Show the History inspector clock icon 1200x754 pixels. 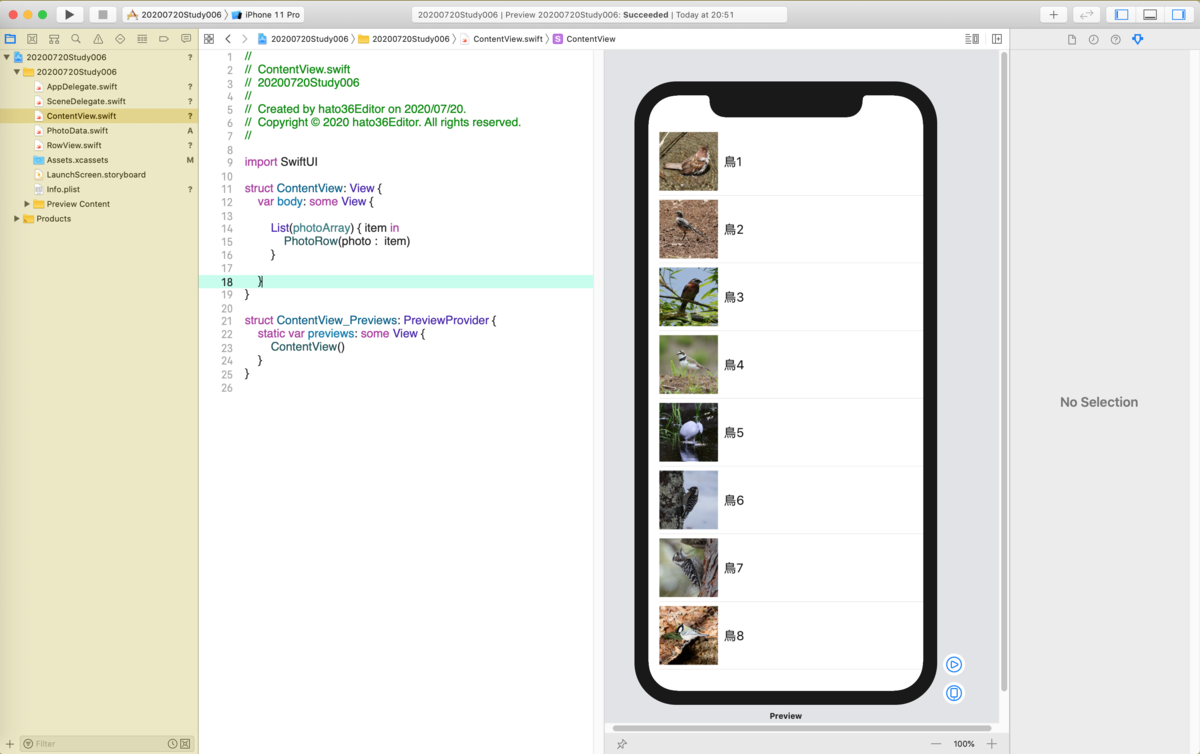pyautogui.click(x=1093, y=39)
